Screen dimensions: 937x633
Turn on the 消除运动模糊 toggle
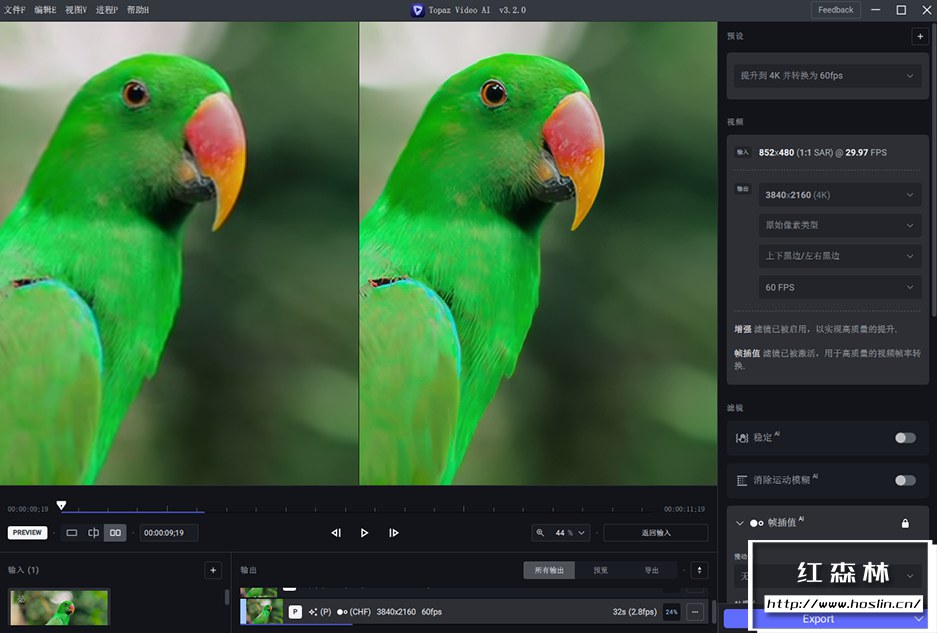coord(904,479)
